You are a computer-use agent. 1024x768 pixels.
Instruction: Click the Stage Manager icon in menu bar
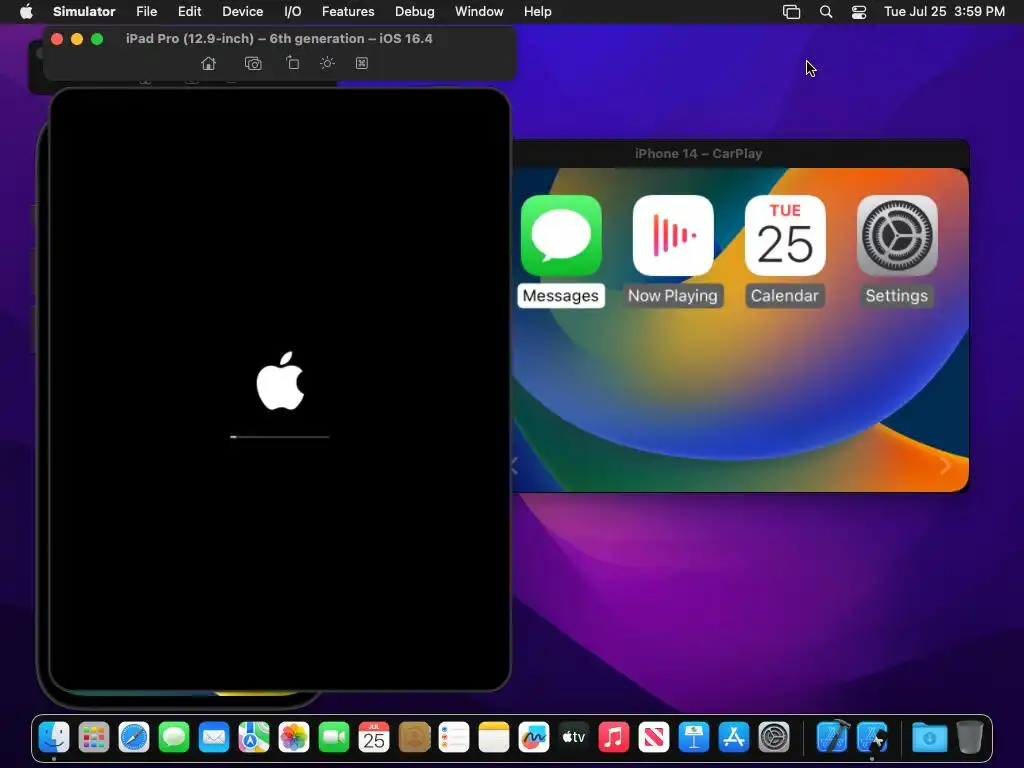(x=792, y=12)
